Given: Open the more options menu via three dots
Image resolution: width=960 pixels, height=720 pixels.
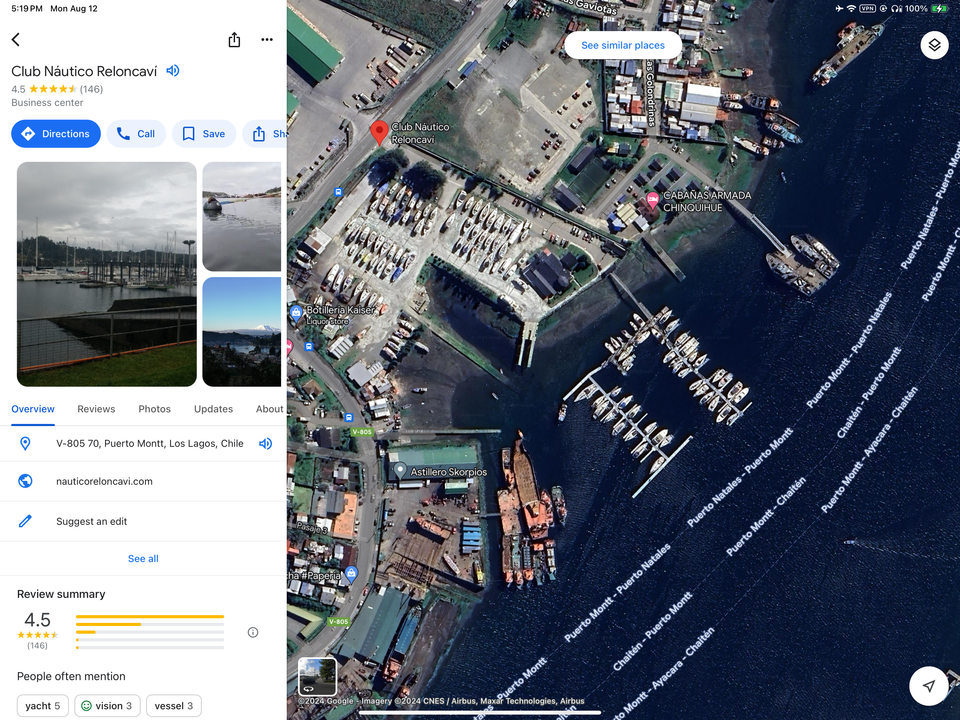Looking at the screenshot, I should [267, 40].
